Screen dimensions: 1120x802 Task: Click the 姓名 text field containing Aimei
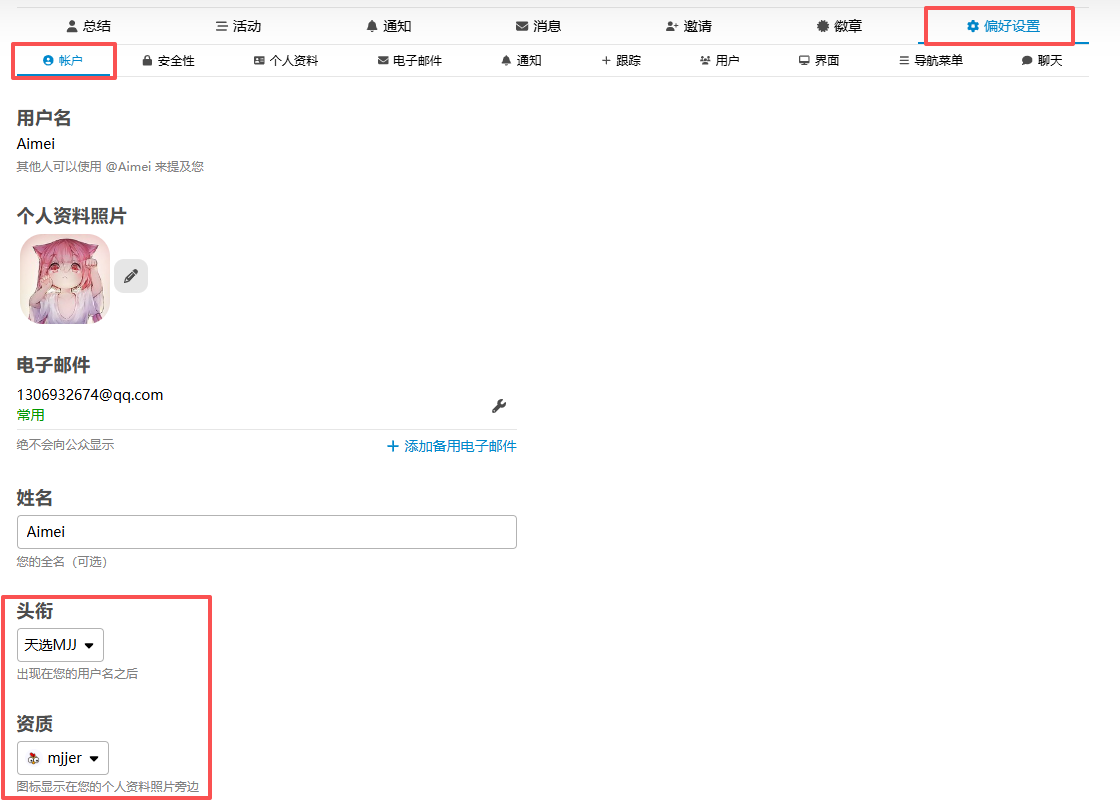pos(267,532)
